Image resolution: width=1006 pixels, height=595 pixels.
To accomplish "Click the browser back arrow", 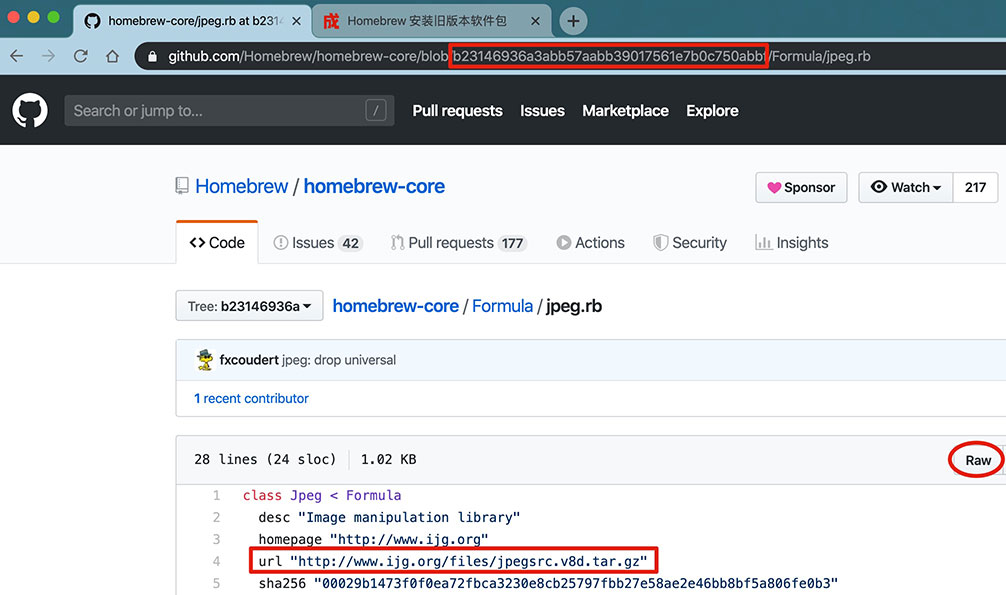I will [17, 56].
